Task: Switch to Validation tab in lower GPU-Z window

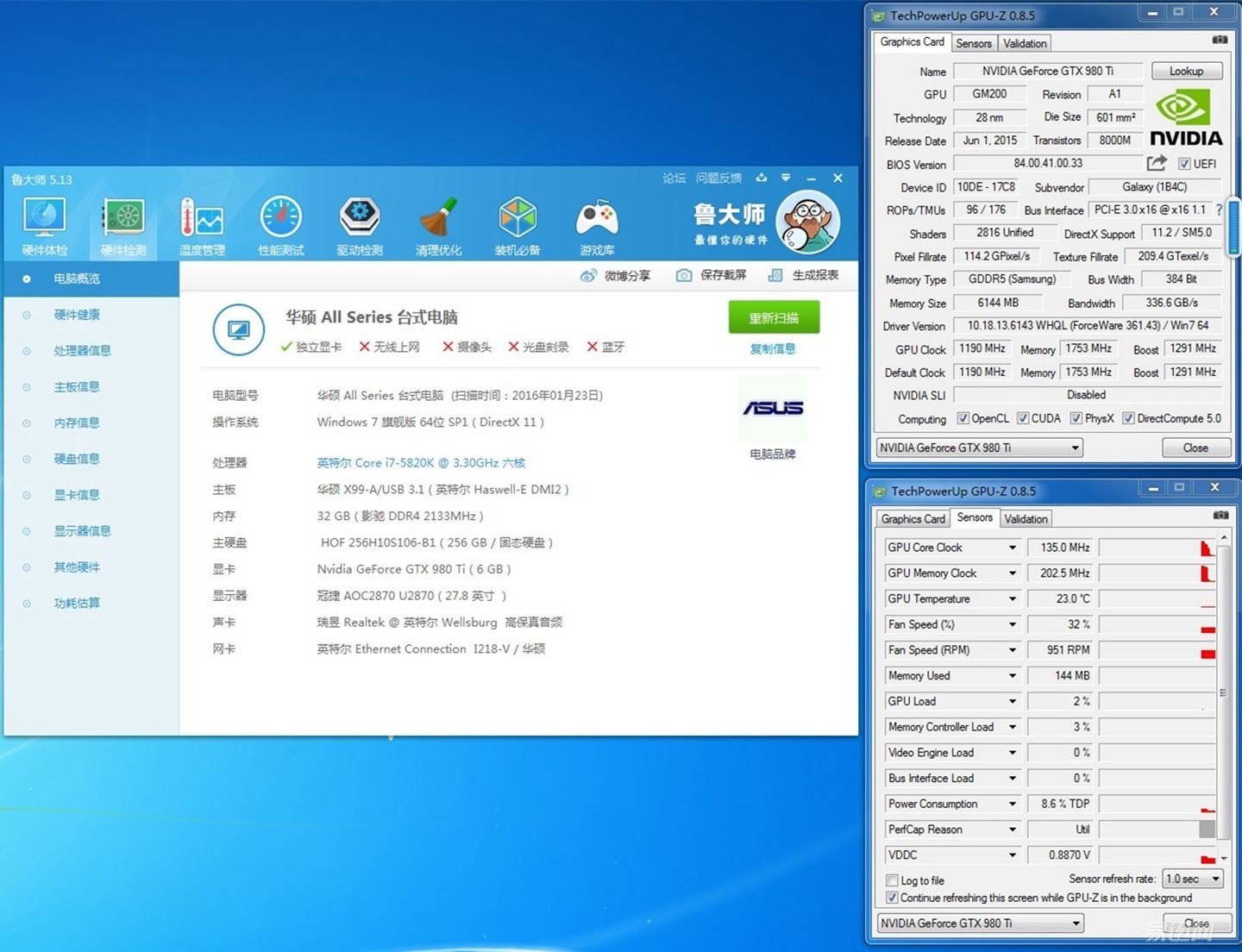Action: click(1026, 519)
